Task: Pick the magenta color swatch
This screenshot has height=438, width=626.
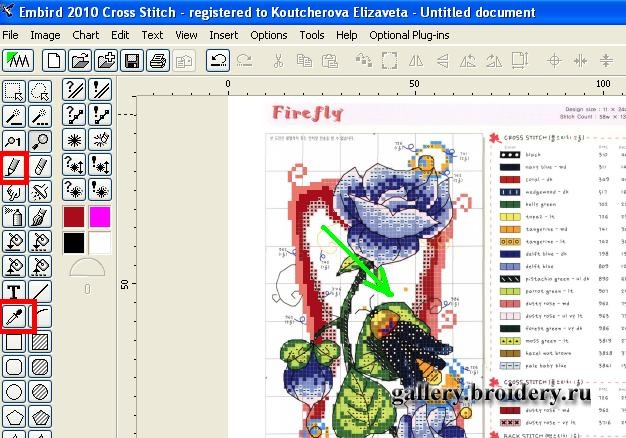Action: tap(100, 217)
